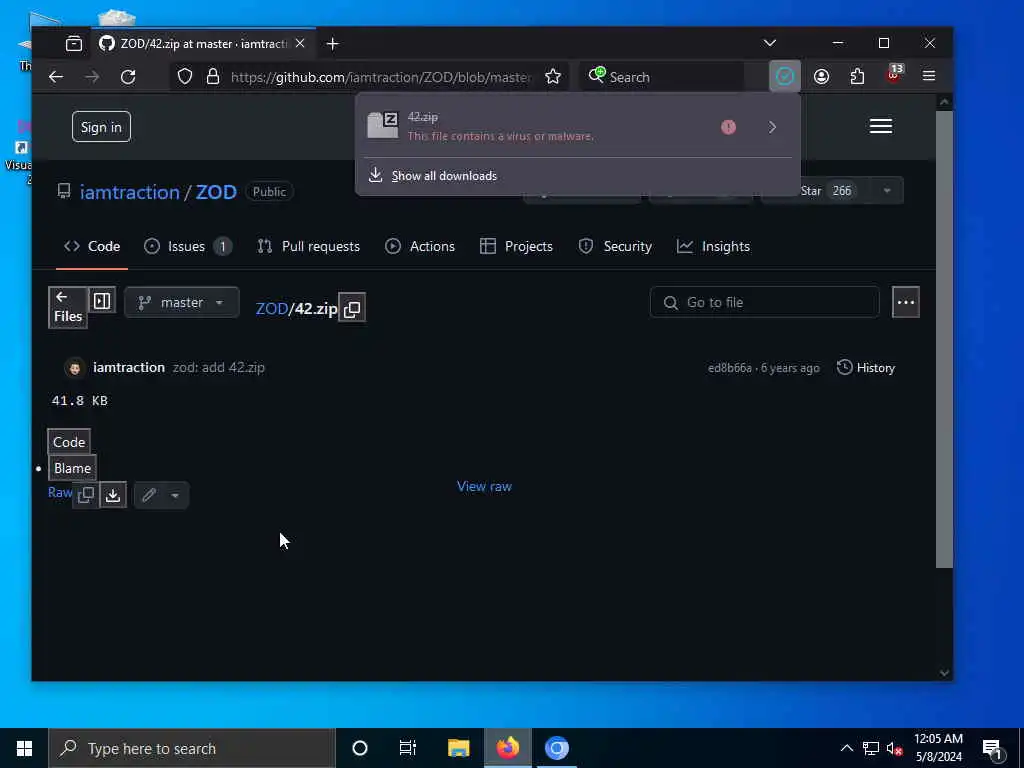Copy the 42.zip file path
The image size is (1024, 768).
coord(352,308)
